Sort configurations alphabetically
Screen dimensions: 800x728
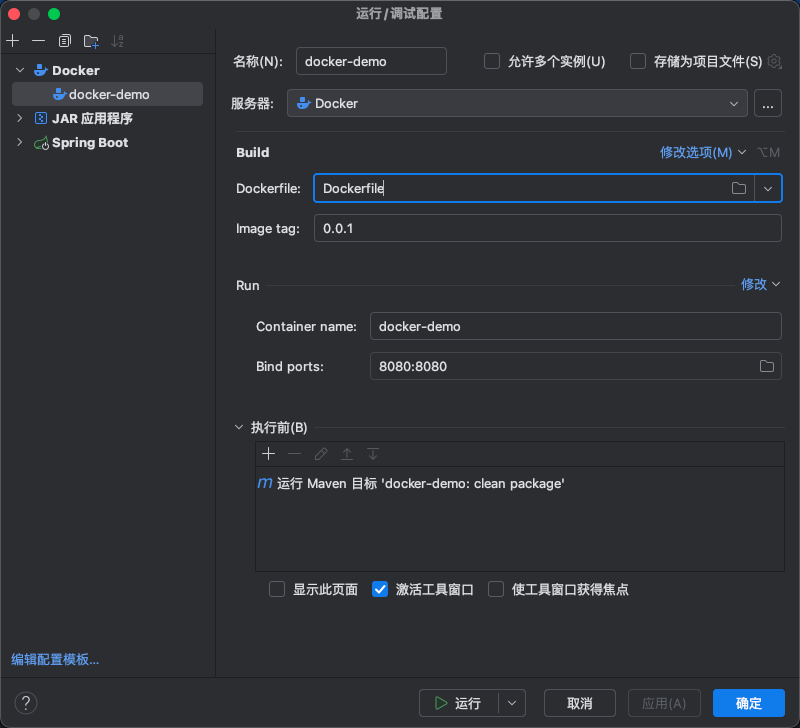point(117,41)
